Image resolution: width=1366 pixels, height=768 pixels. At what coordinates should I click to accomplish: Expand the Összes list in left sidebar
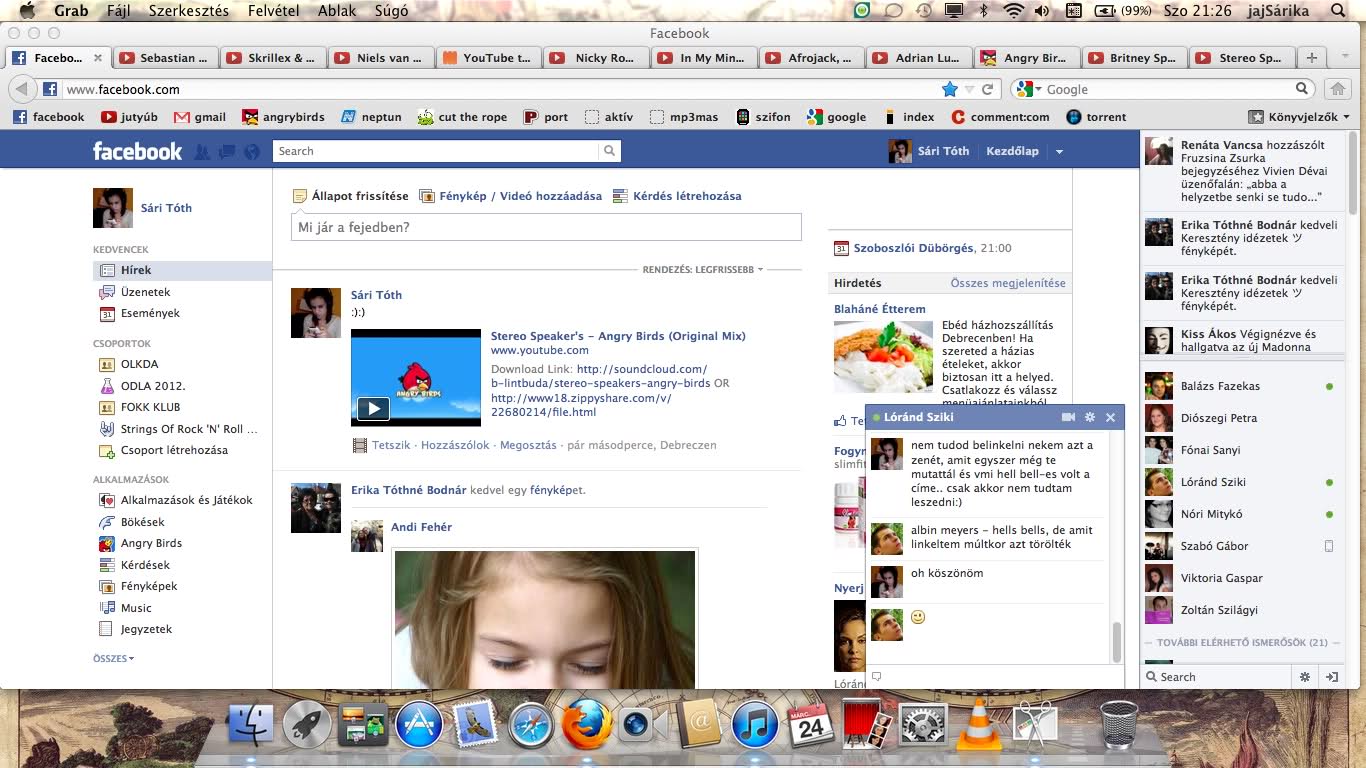coord(113,658)
